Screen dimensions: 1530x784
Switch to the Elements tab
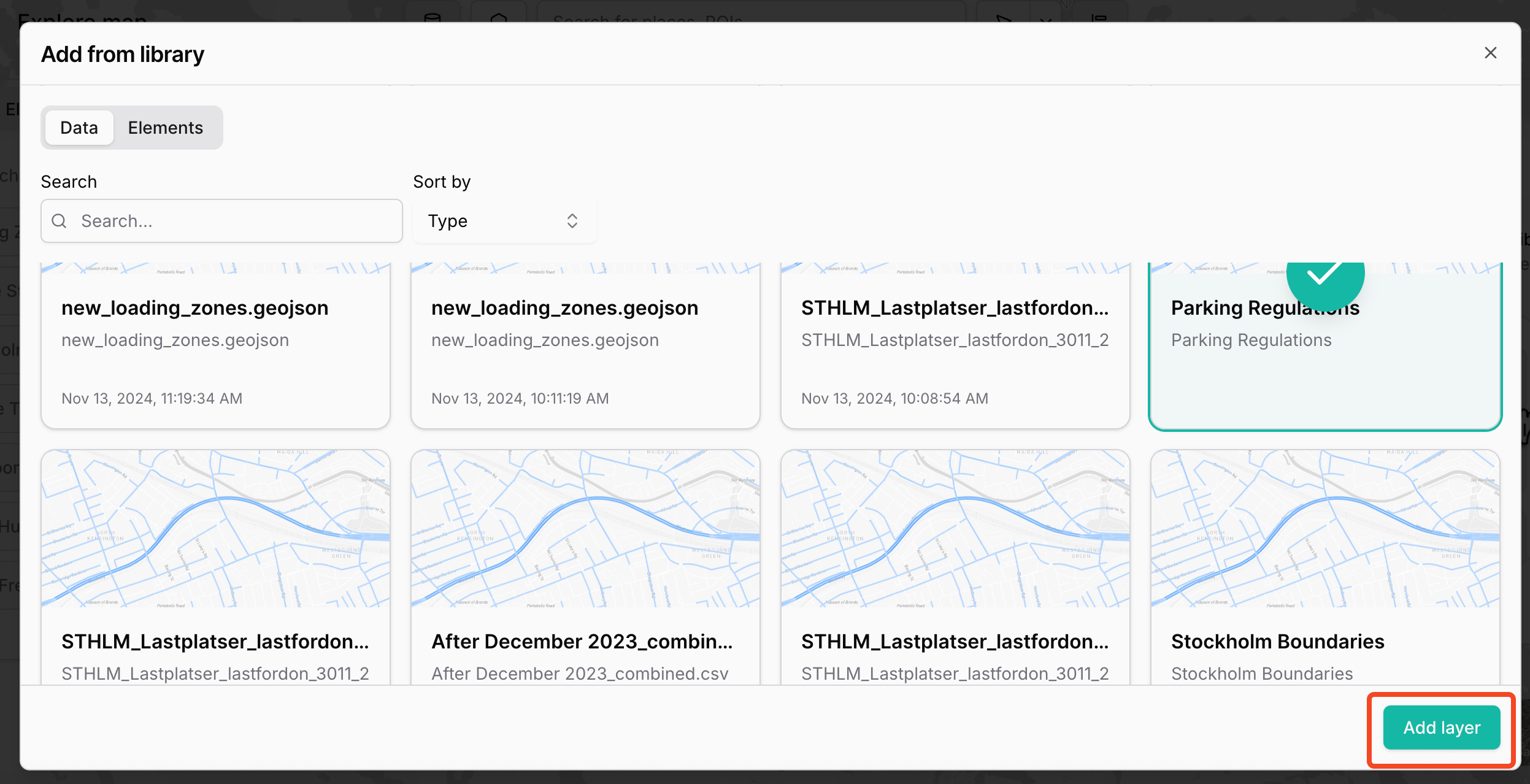(x=166, y=128)
